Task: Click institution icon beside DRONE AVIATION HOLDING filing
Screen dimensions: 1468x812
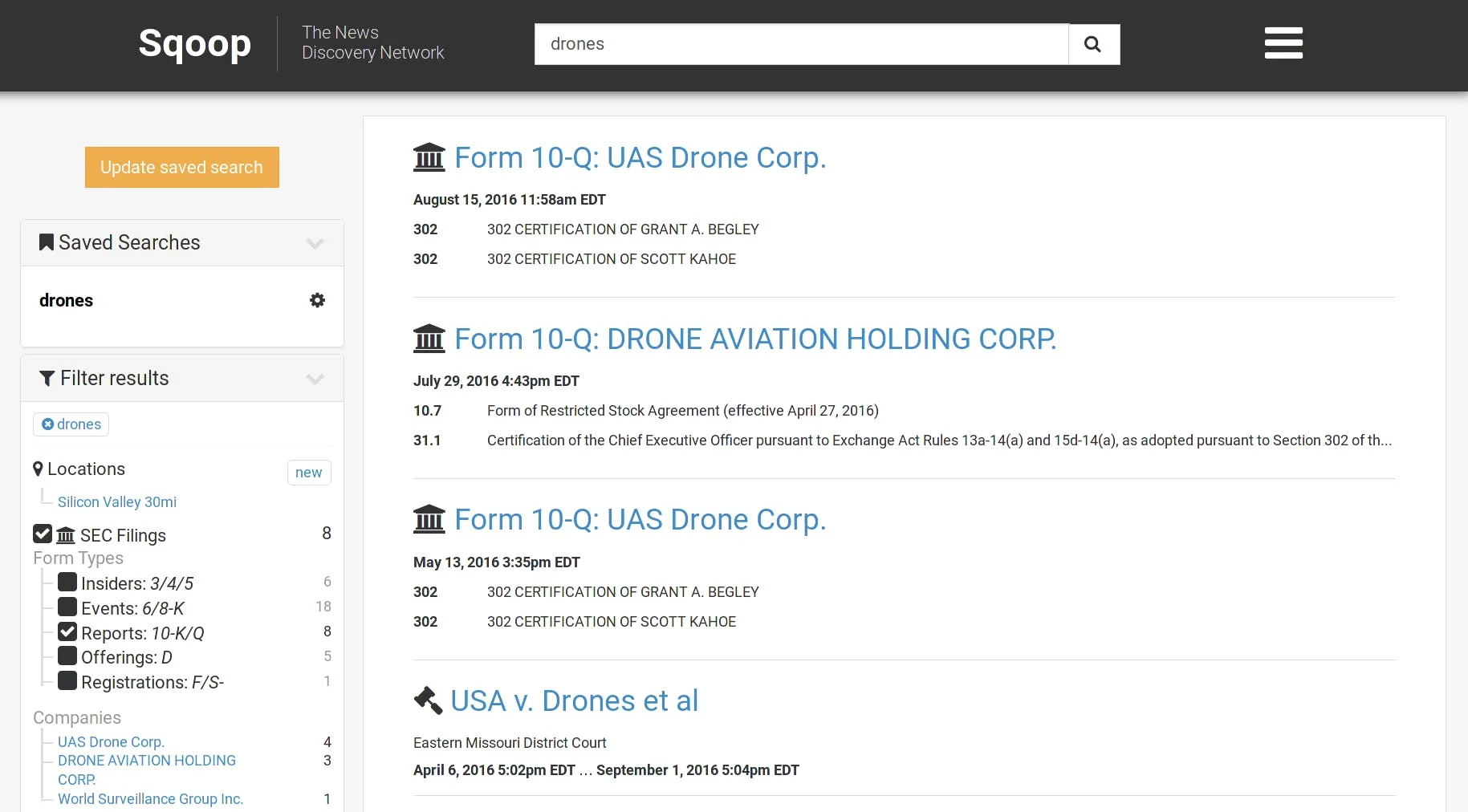Action: coord(429,339)
